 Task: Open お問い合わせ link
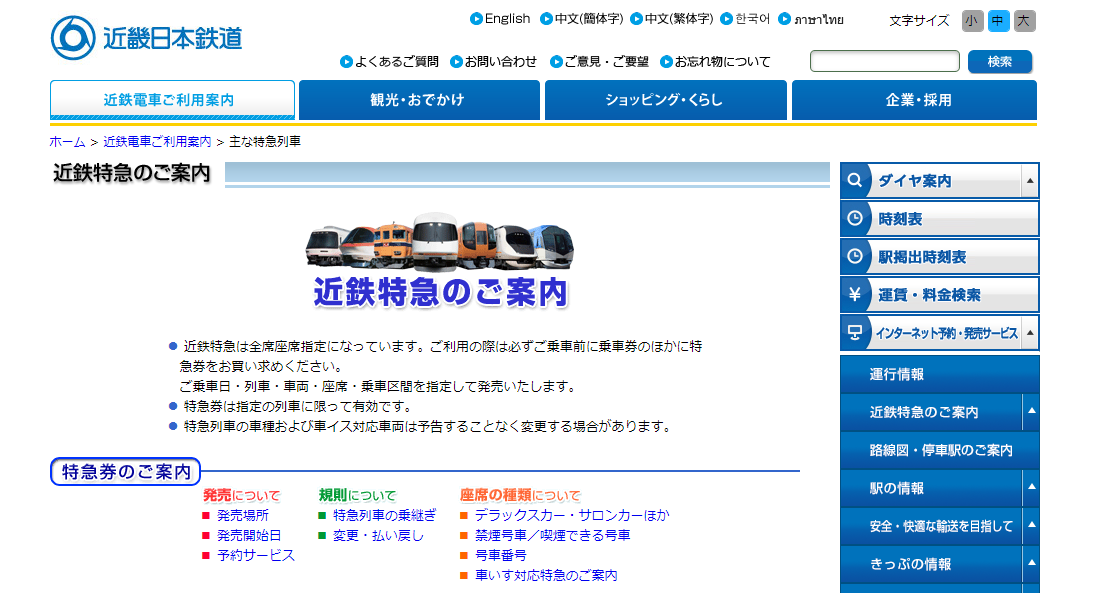(500, 62)
